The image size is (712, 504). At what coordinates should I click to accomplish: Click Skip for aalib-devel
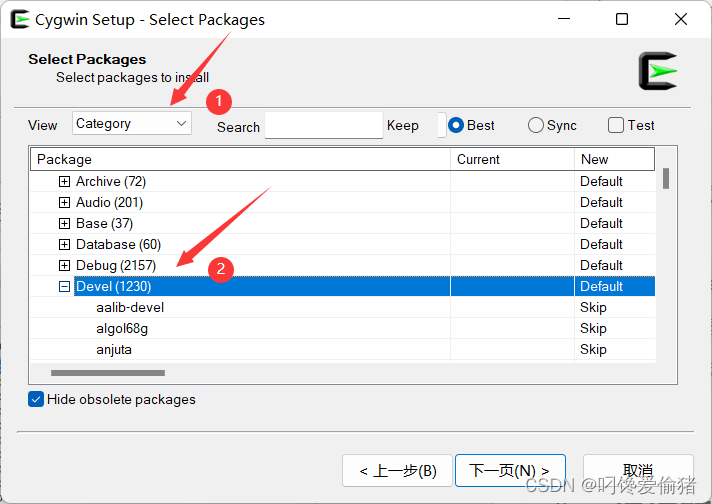593,307
